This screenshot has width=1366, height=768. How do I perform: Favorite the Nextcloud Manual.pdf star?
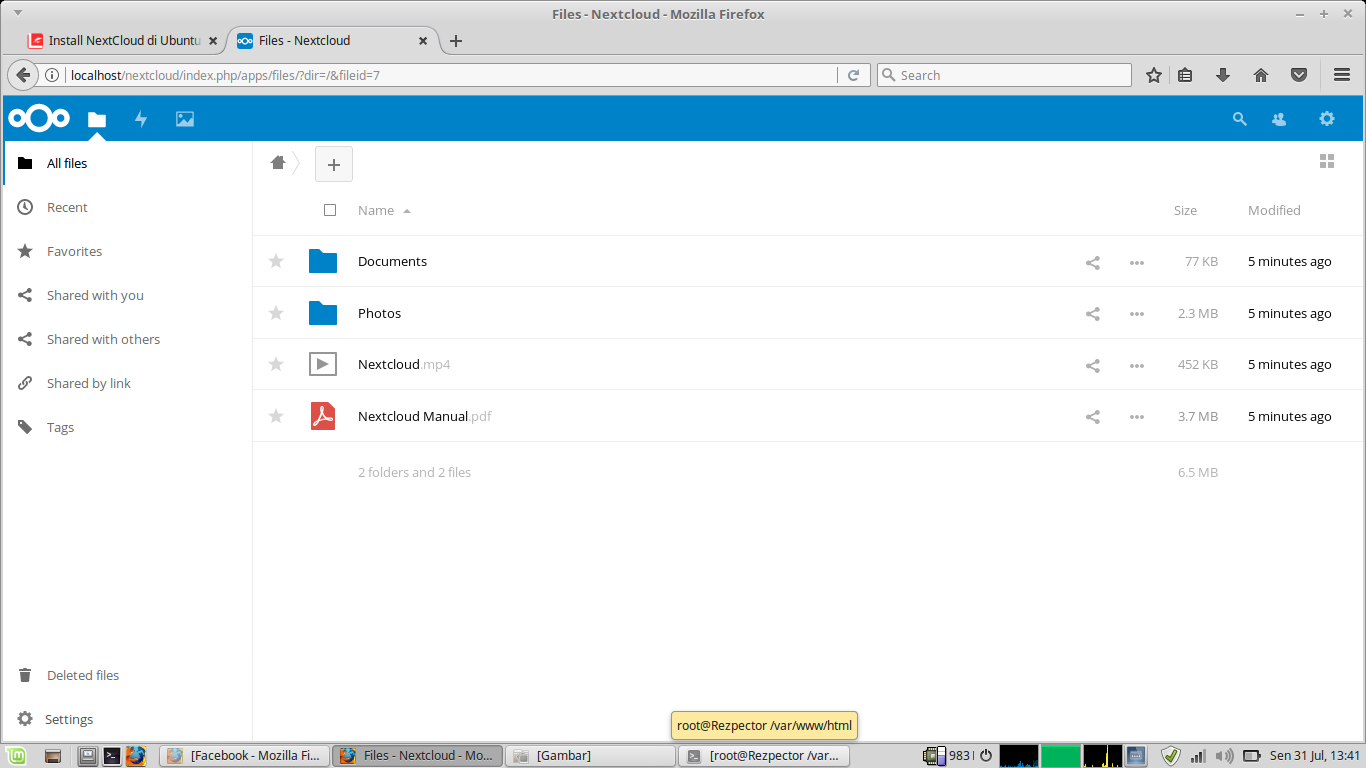pos(276,416)
